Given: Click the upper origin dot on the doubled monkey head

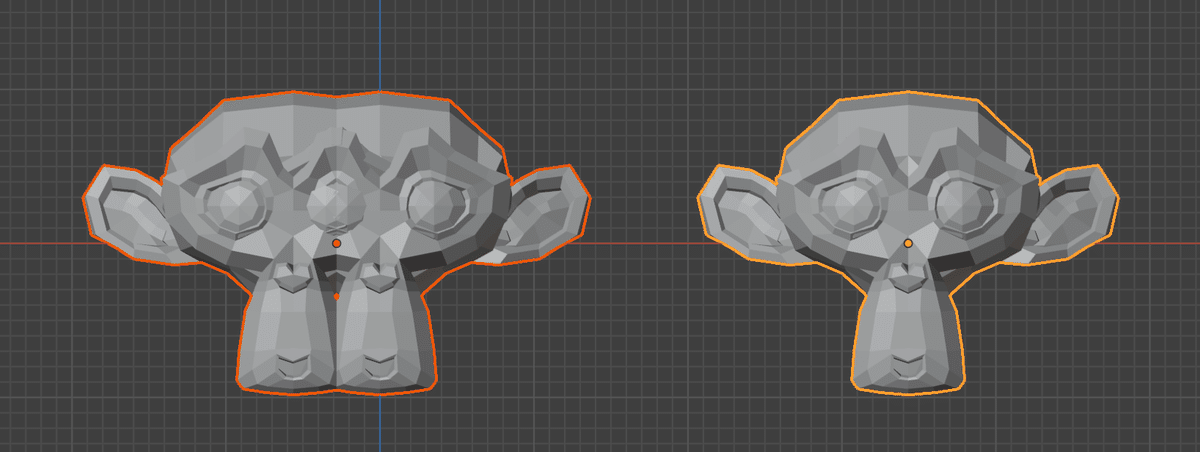Looking at the screenshot, I should tap(337, 243).
